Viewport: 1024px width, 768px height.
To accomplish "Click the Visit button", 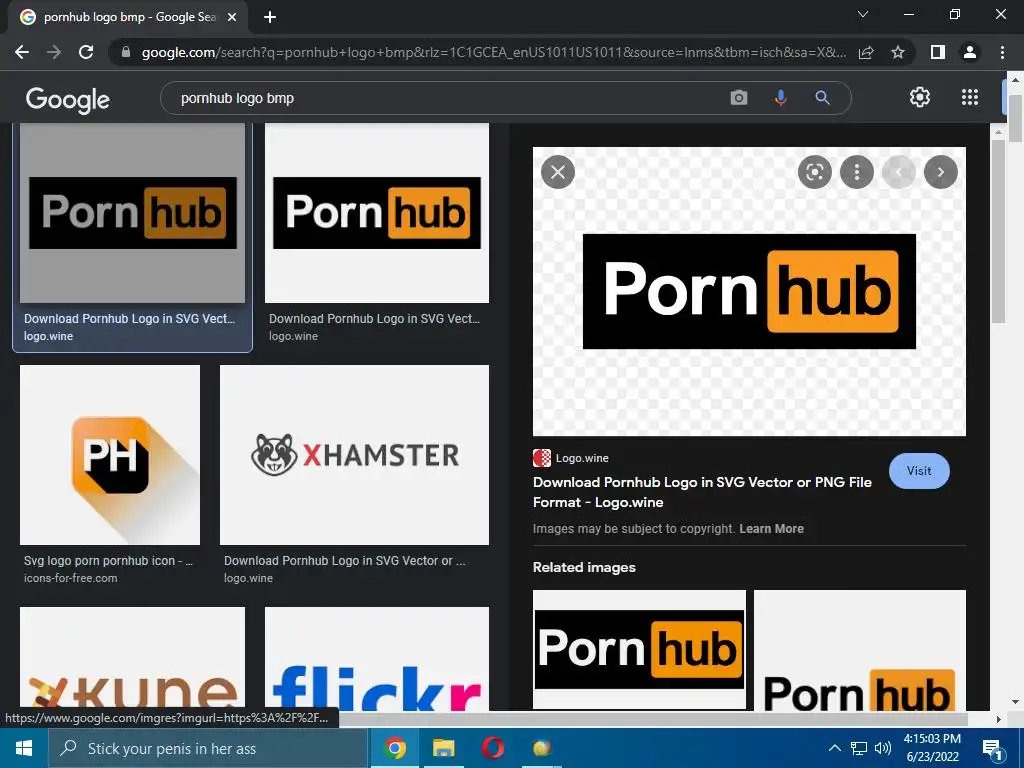I will point(919,471).
